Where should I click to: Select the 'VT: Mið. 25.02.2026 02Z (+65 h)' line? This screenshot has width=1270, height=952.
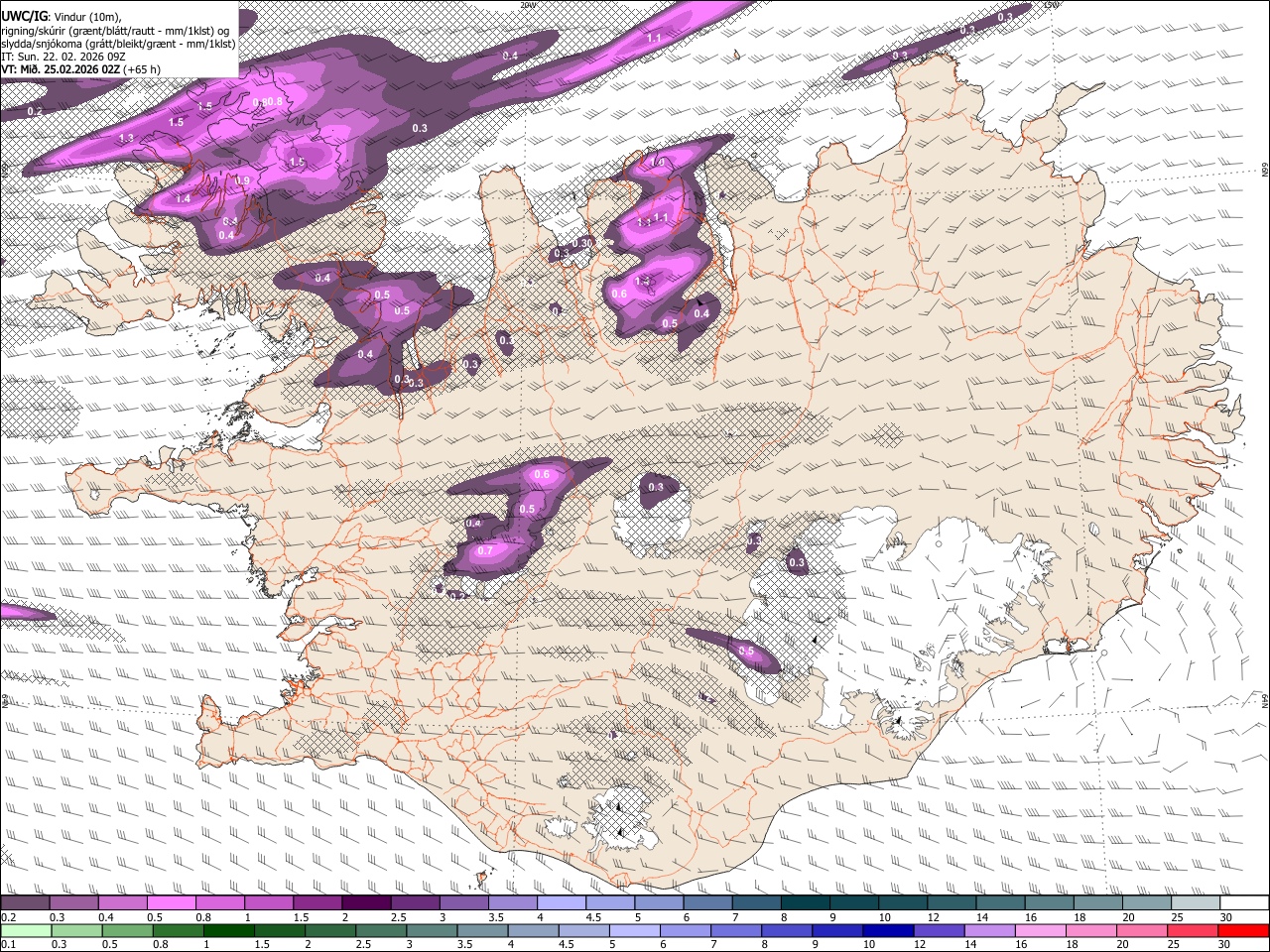pos(80,69)
